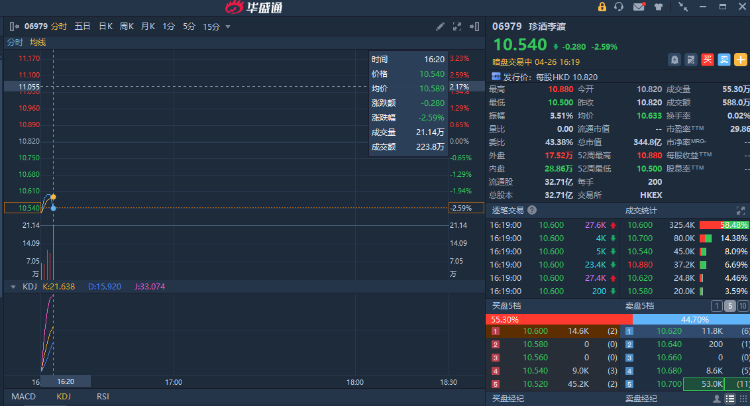Expand chart to fullscreen
Viewport: 750px width, 406px height.
pos(457,27)
